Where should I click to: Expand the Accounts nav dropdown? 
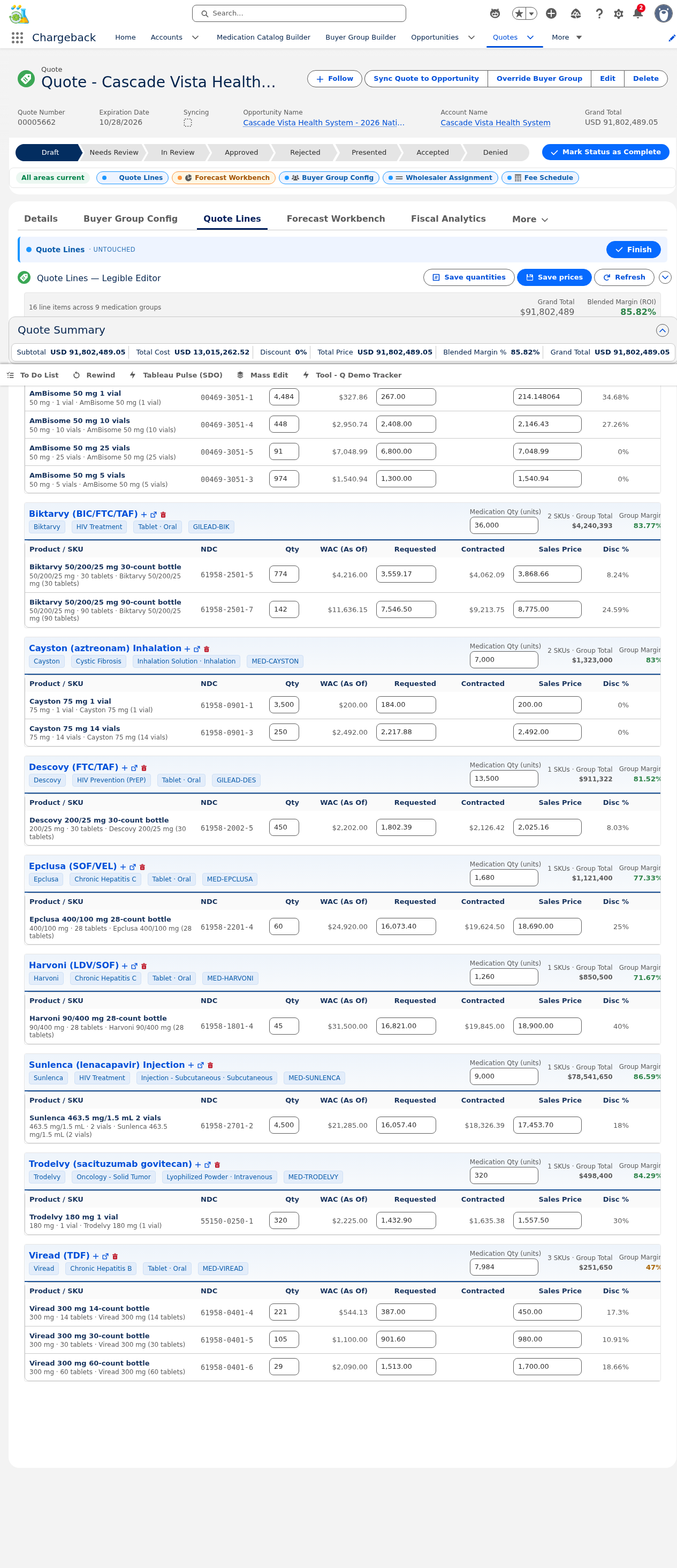click(195, 37)
